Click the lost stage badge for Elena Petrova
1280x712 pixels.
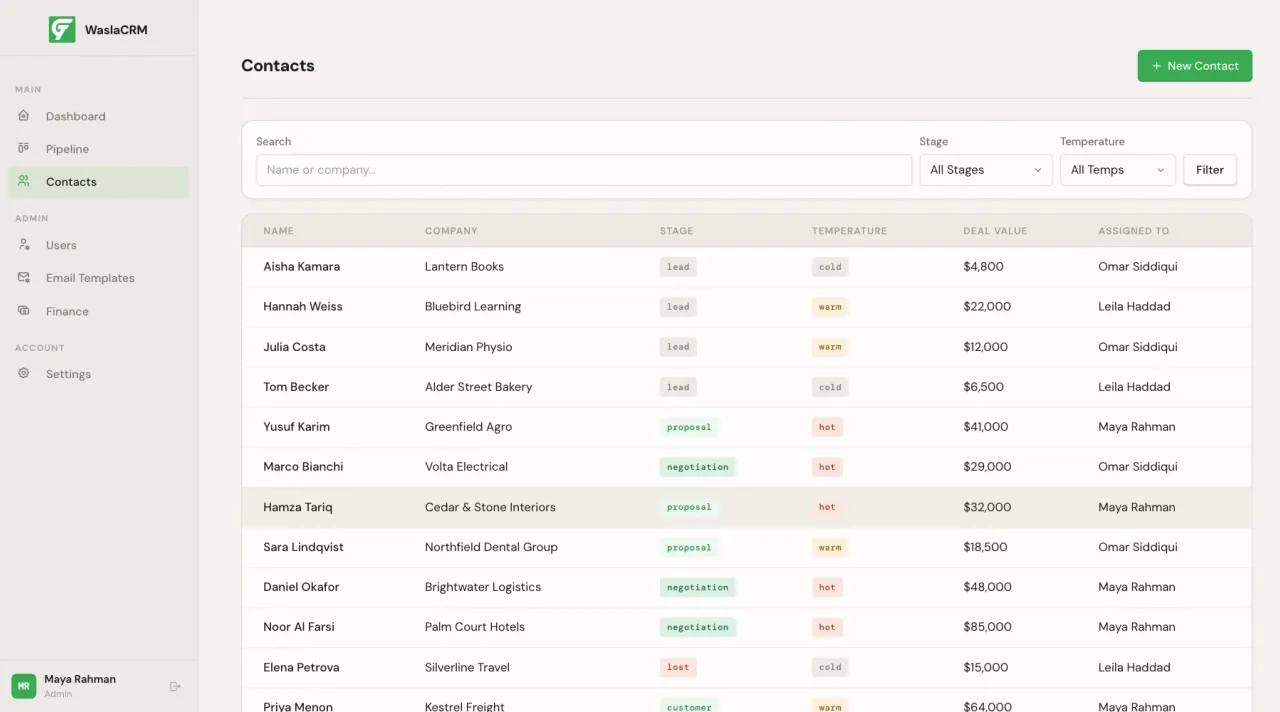coord(678,667)
